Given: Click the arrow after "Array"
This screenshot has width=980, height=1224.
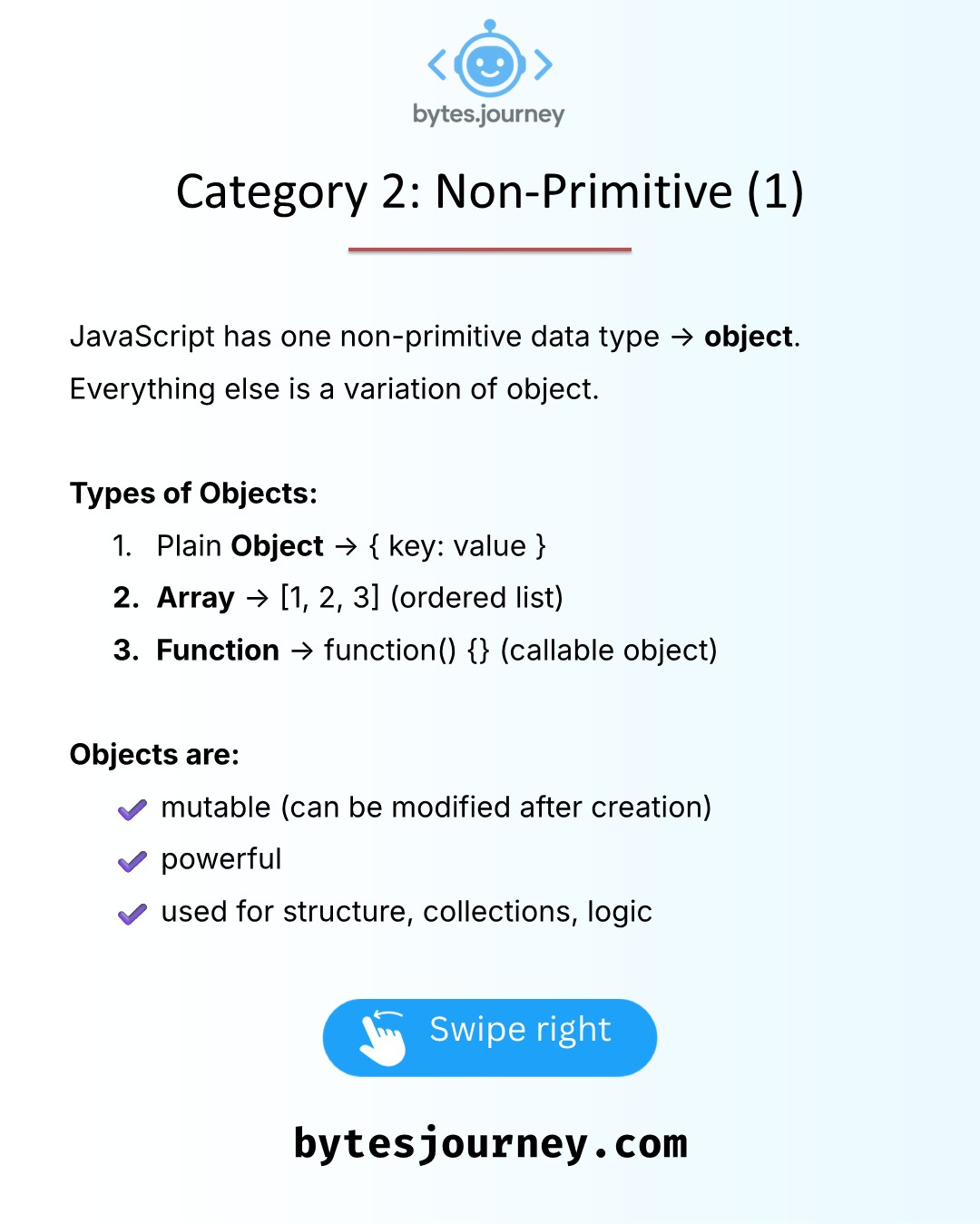Looking at the screenshot, I should [x=258, y=599].
